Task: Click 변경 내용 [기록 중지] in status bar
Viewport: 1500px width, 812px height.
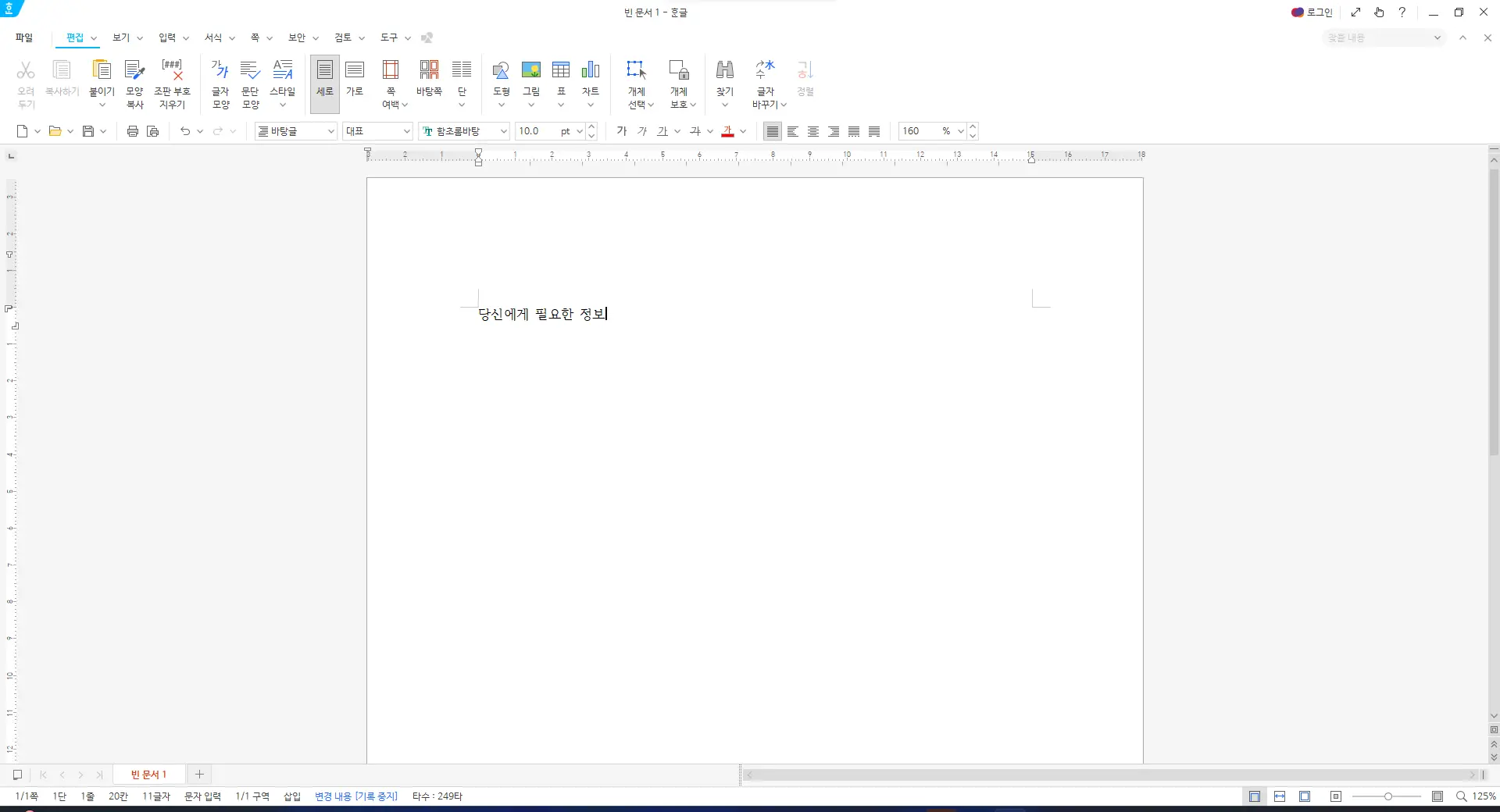Action: click(x=355, y=796)
